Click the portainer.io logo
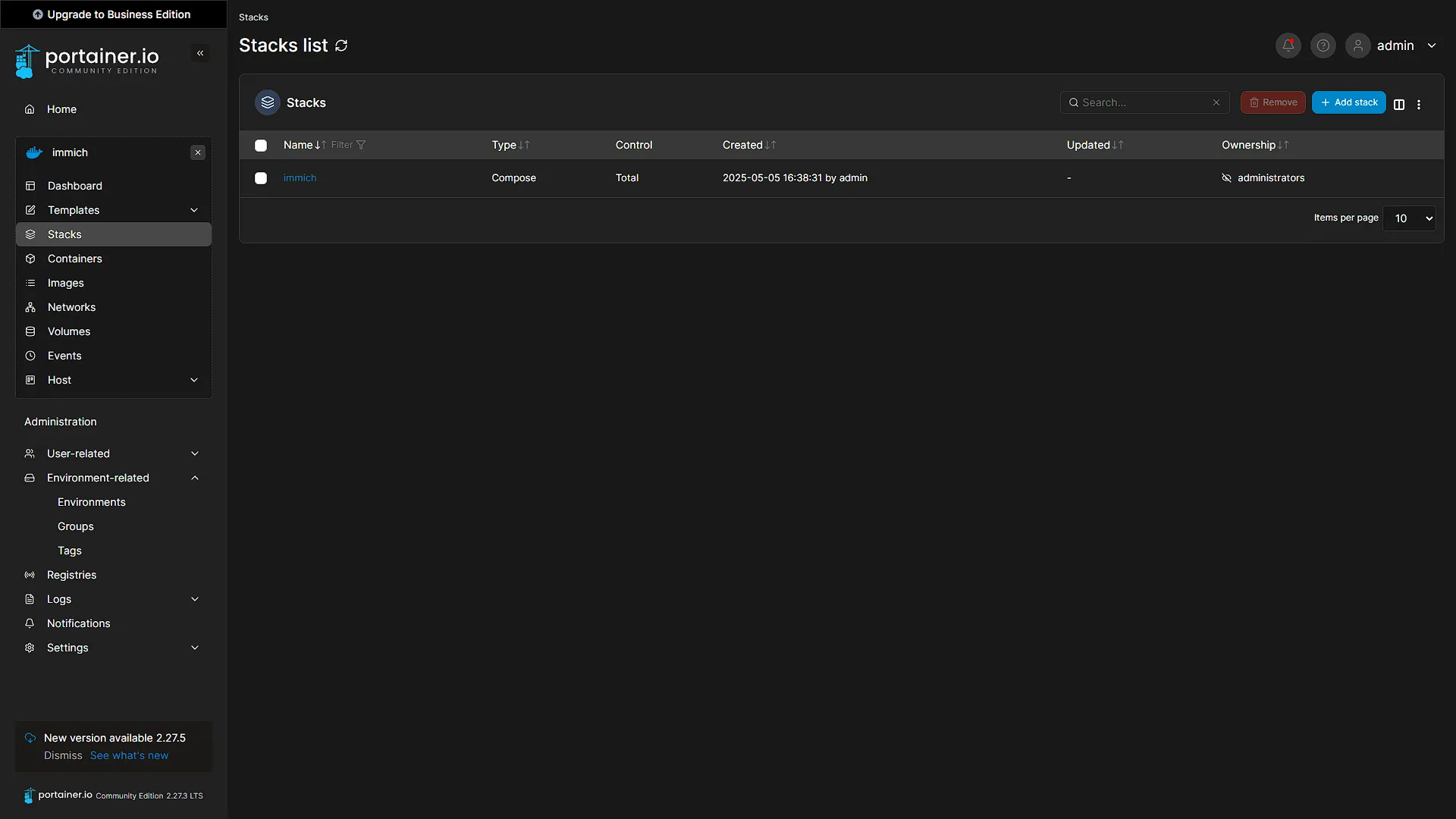Screen dimensions: 1456x819 pyautogui.click(x=86, y=61)
